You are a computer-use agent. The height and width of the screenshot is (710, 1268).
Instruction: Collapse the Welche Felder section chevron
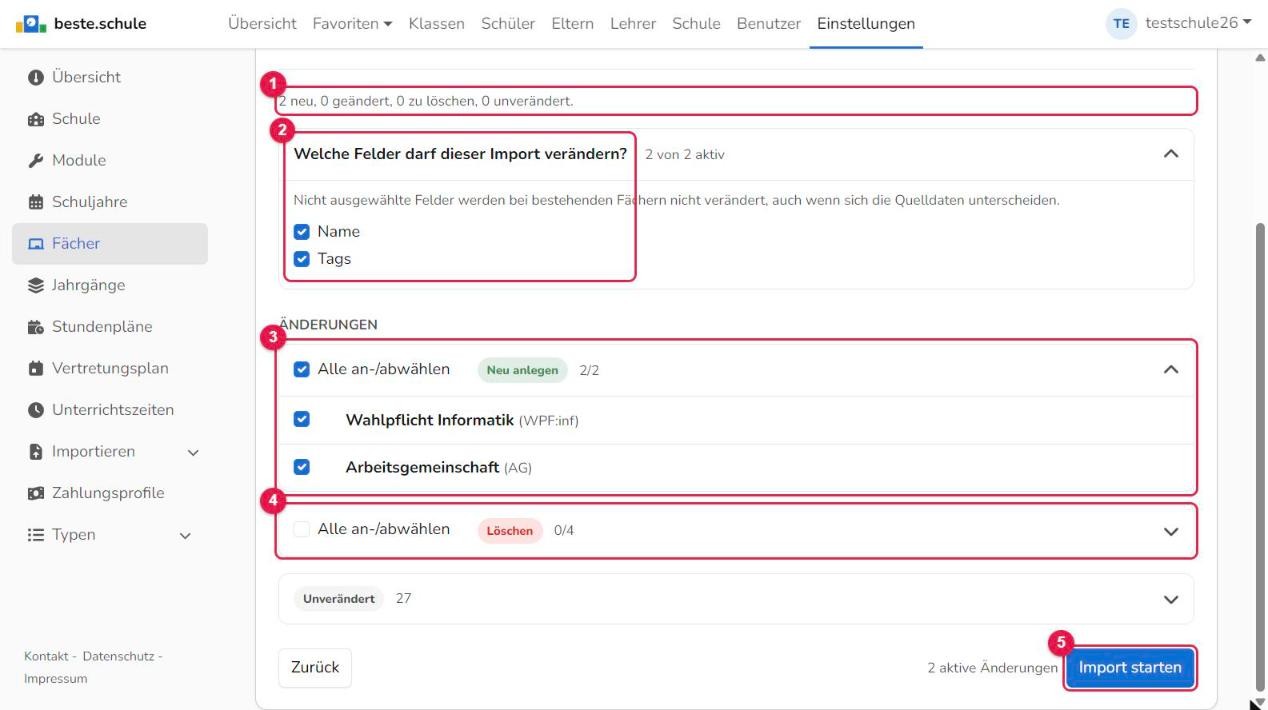(1171, 154)
